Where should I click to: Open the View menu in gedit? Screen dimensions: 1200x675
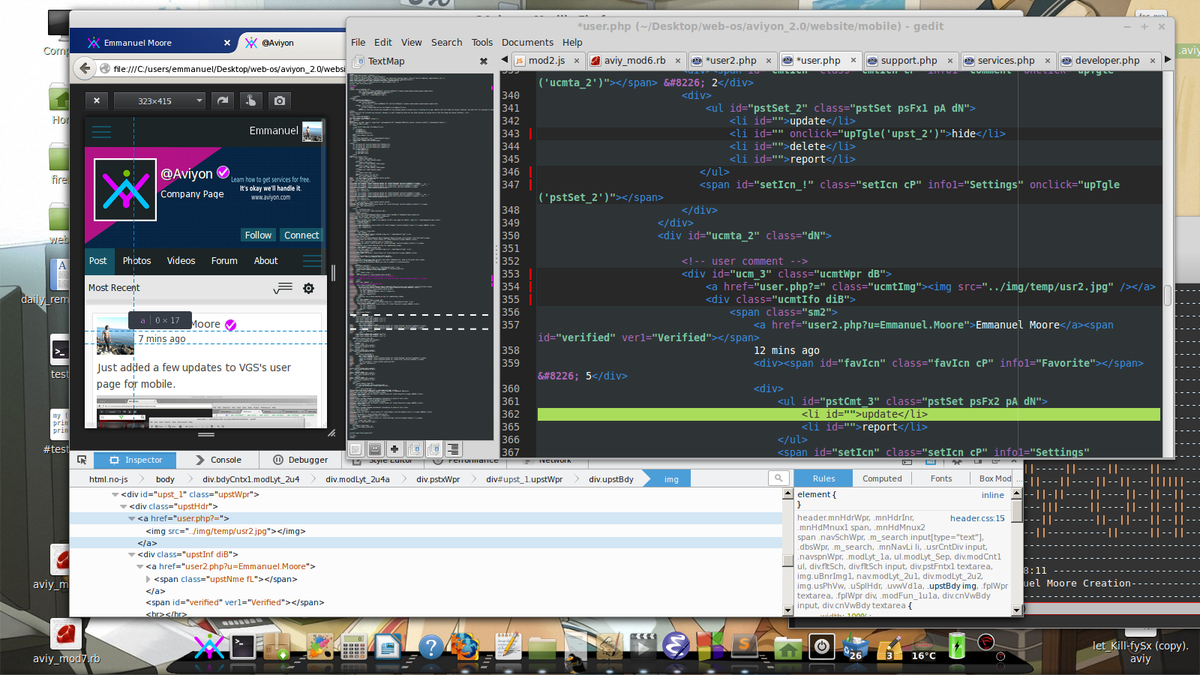(x=411, y=42)
